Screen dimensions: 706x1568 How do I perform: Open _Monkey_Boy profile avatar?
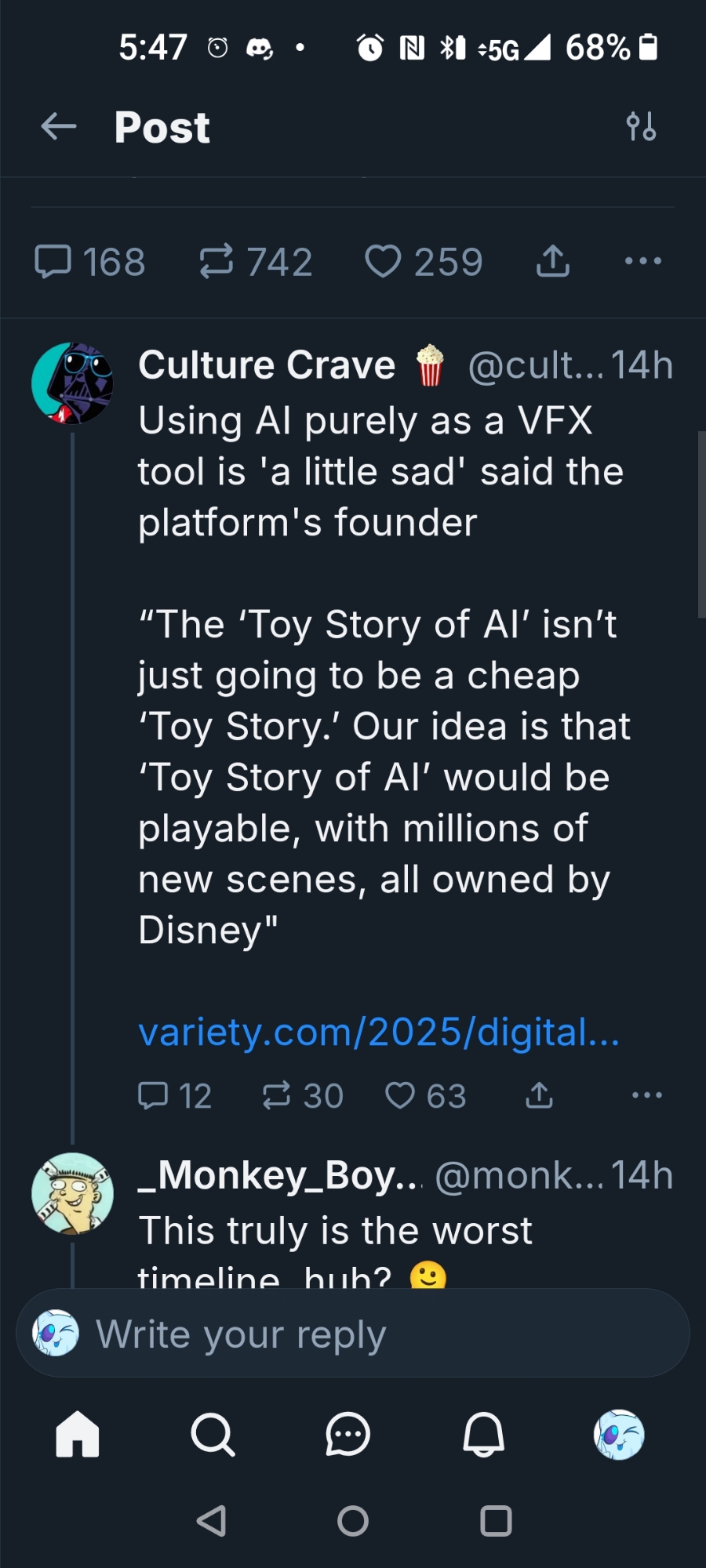coord(72,1193)
